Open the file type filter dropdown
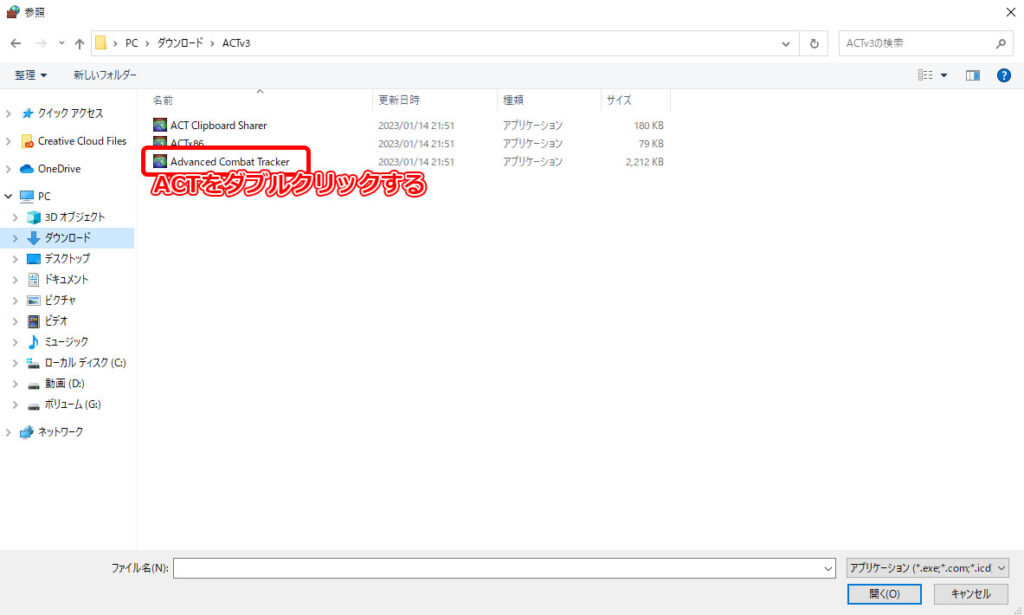 tap(927, 568)
